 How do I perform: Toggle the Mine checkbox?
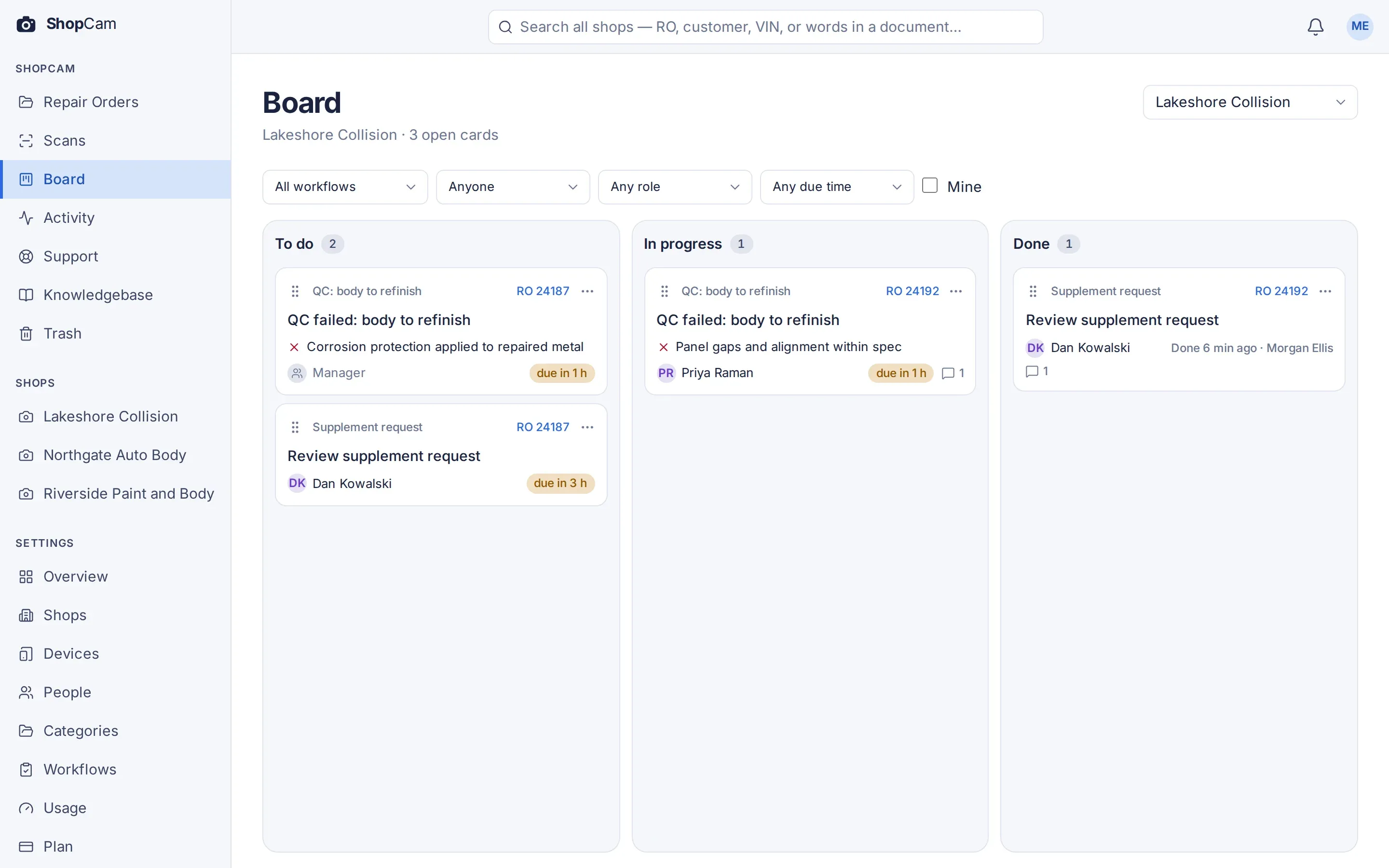click(929, 186)
